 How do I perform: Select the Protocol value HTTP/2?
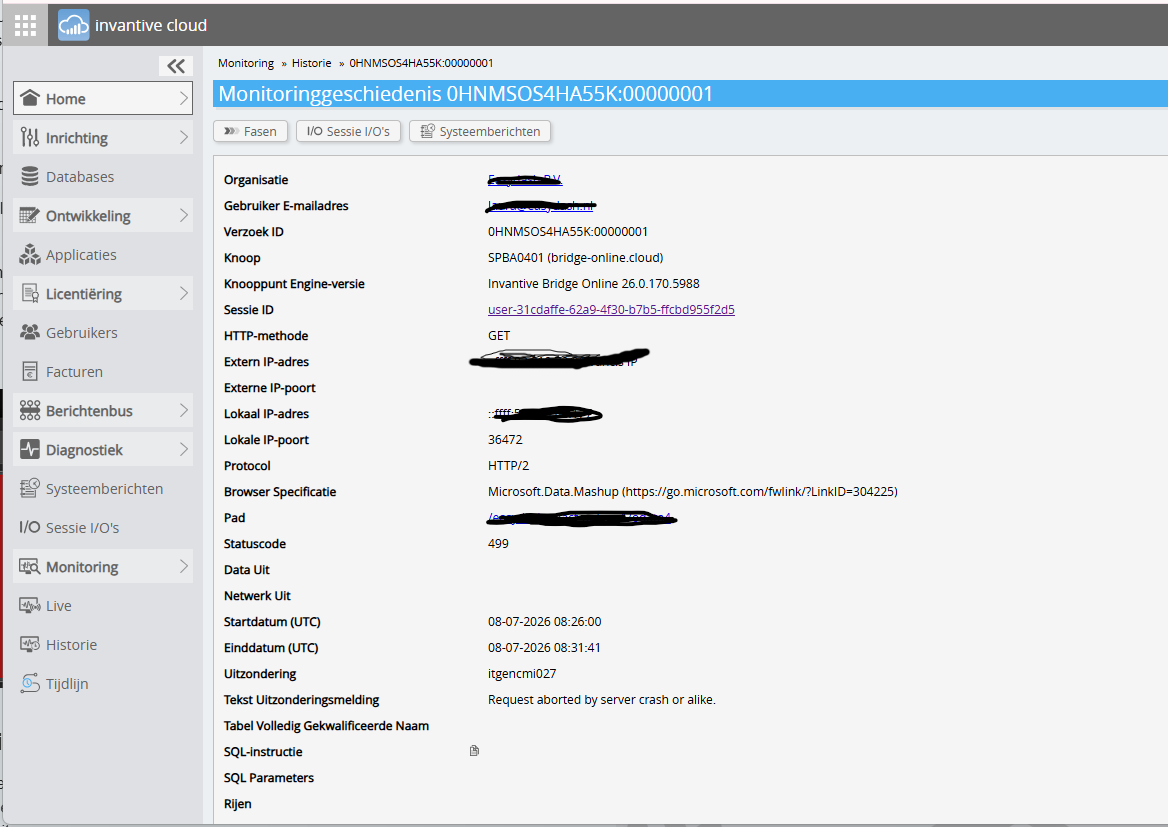(509, 466)
